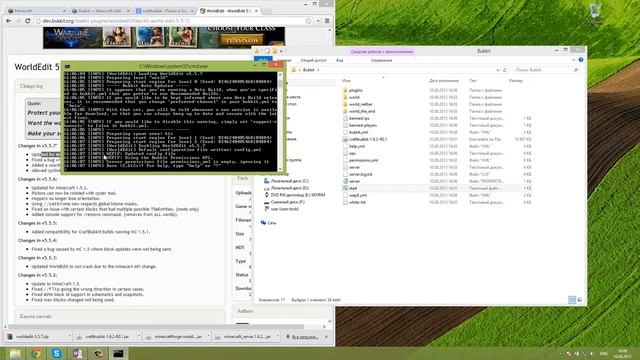
Task: Expand options for minecraftforge download
Action: coord(208,337)
